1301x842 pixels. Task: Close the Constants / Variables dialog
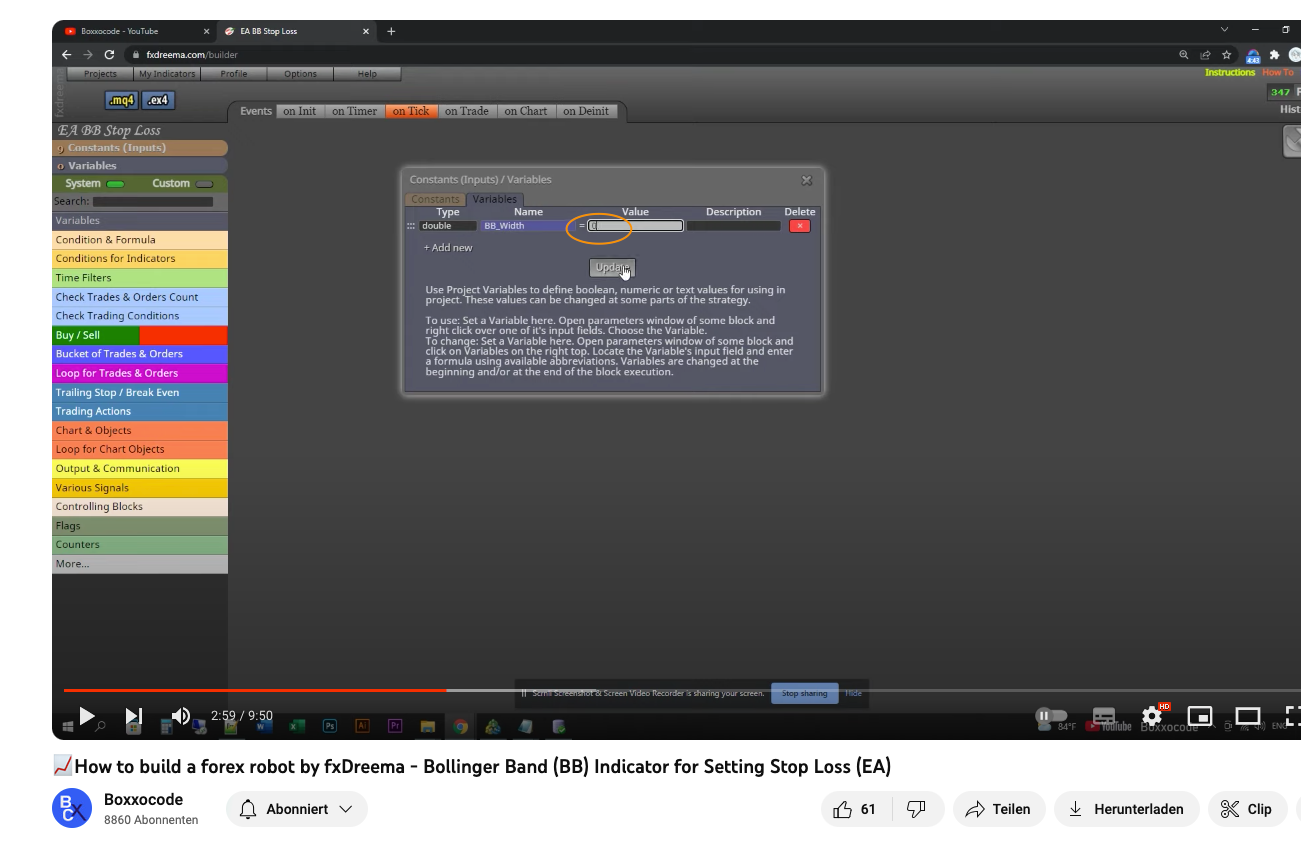806,180
